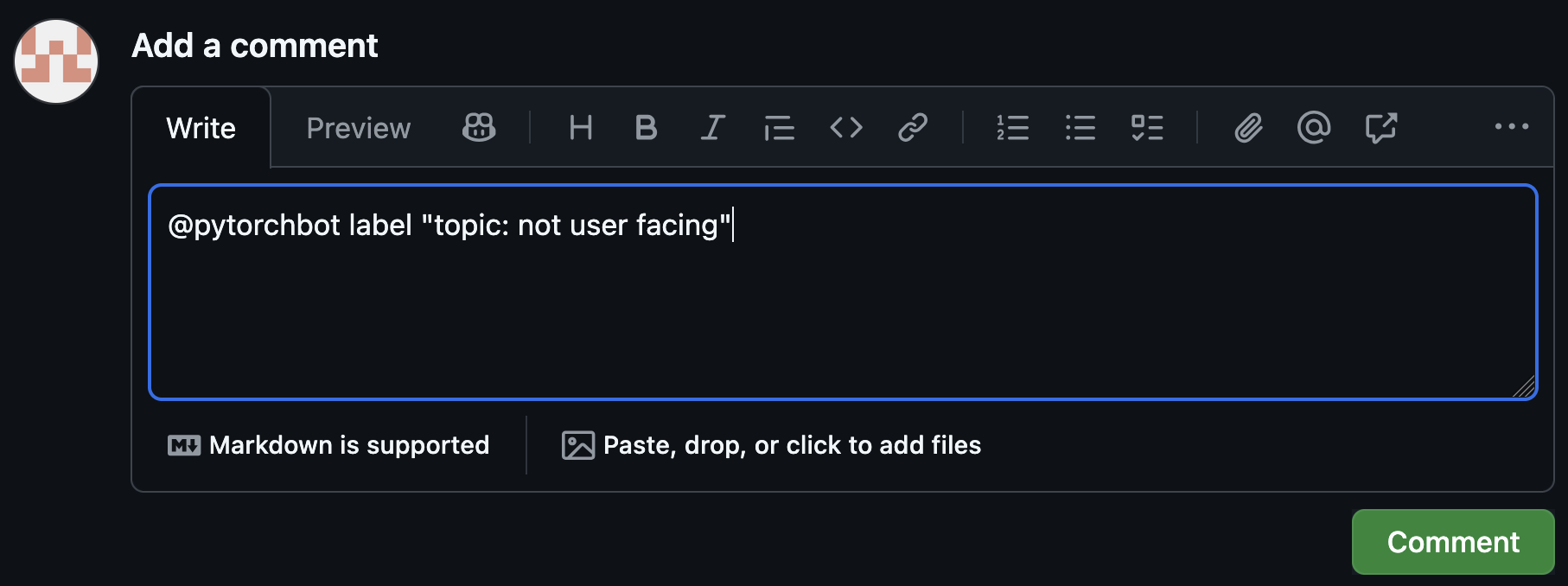Insert a numbered list
This screenshot has height=586, width=1568.
[x=1012, y=128]
